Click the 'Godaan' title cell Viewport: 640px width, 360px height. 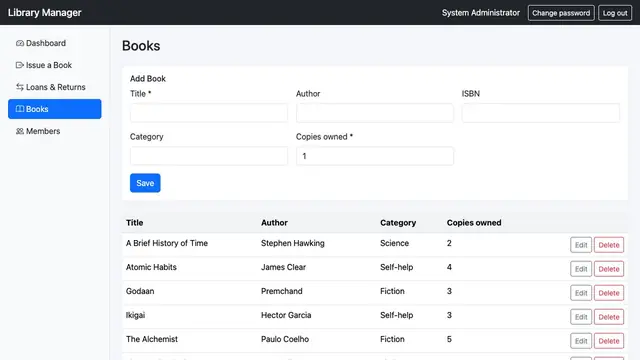[x=140, y=291]
